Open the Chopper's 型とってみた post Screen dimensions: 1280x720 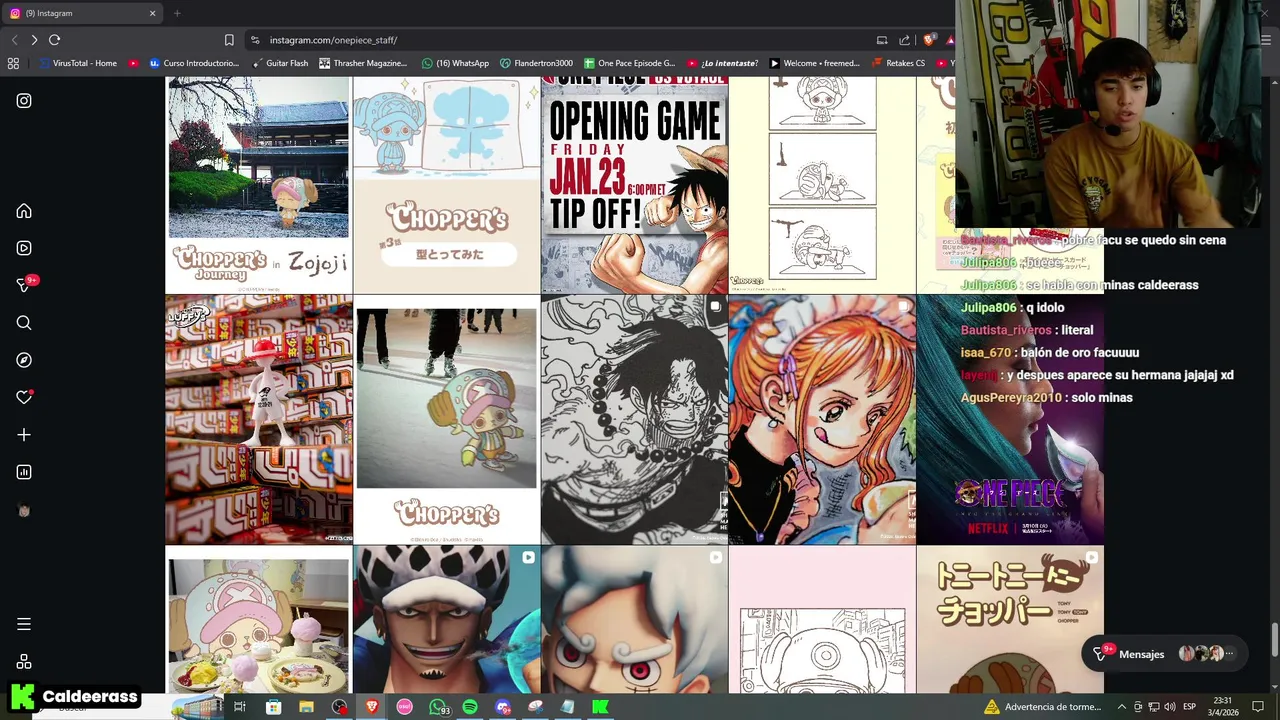[x=447, y=185]
